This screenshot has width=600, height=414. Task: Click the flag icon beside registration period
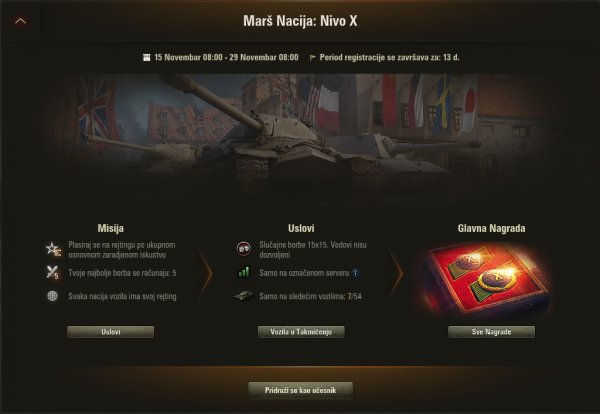pyautogui.click(x=313, y=58)
